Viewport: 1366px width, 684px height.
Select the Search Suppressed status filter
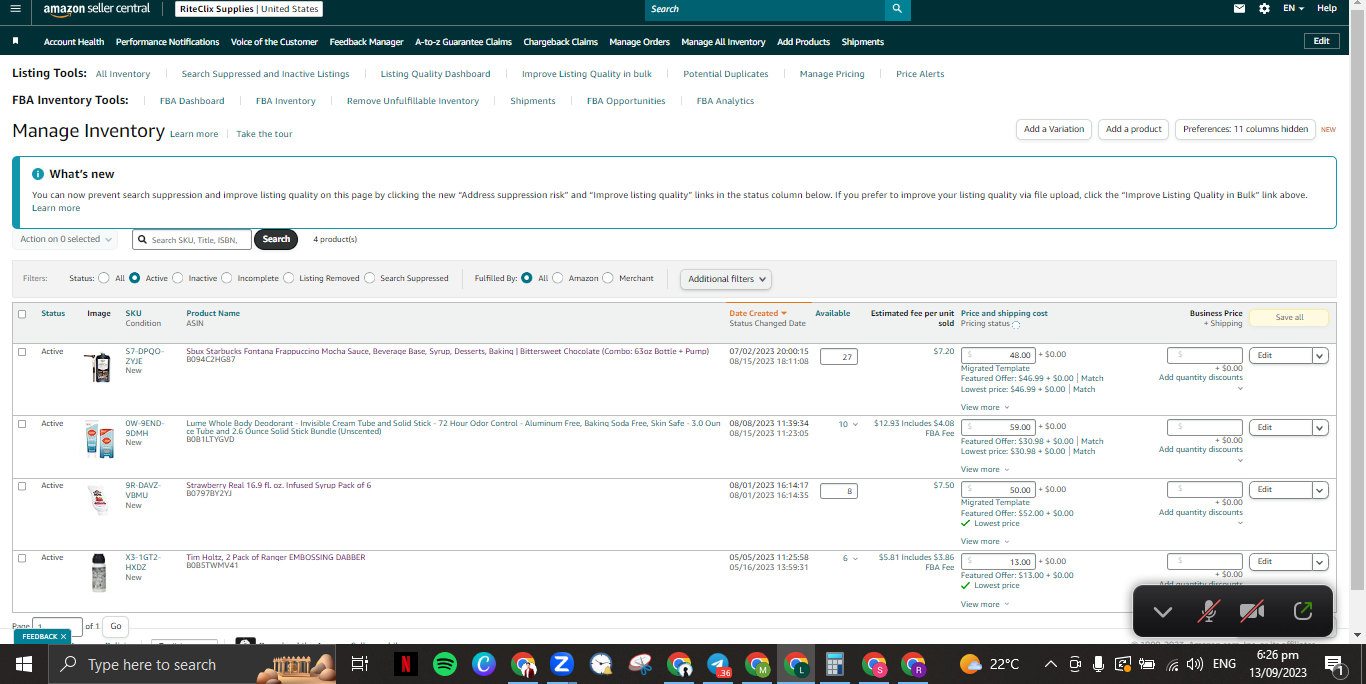pos(370,278)
